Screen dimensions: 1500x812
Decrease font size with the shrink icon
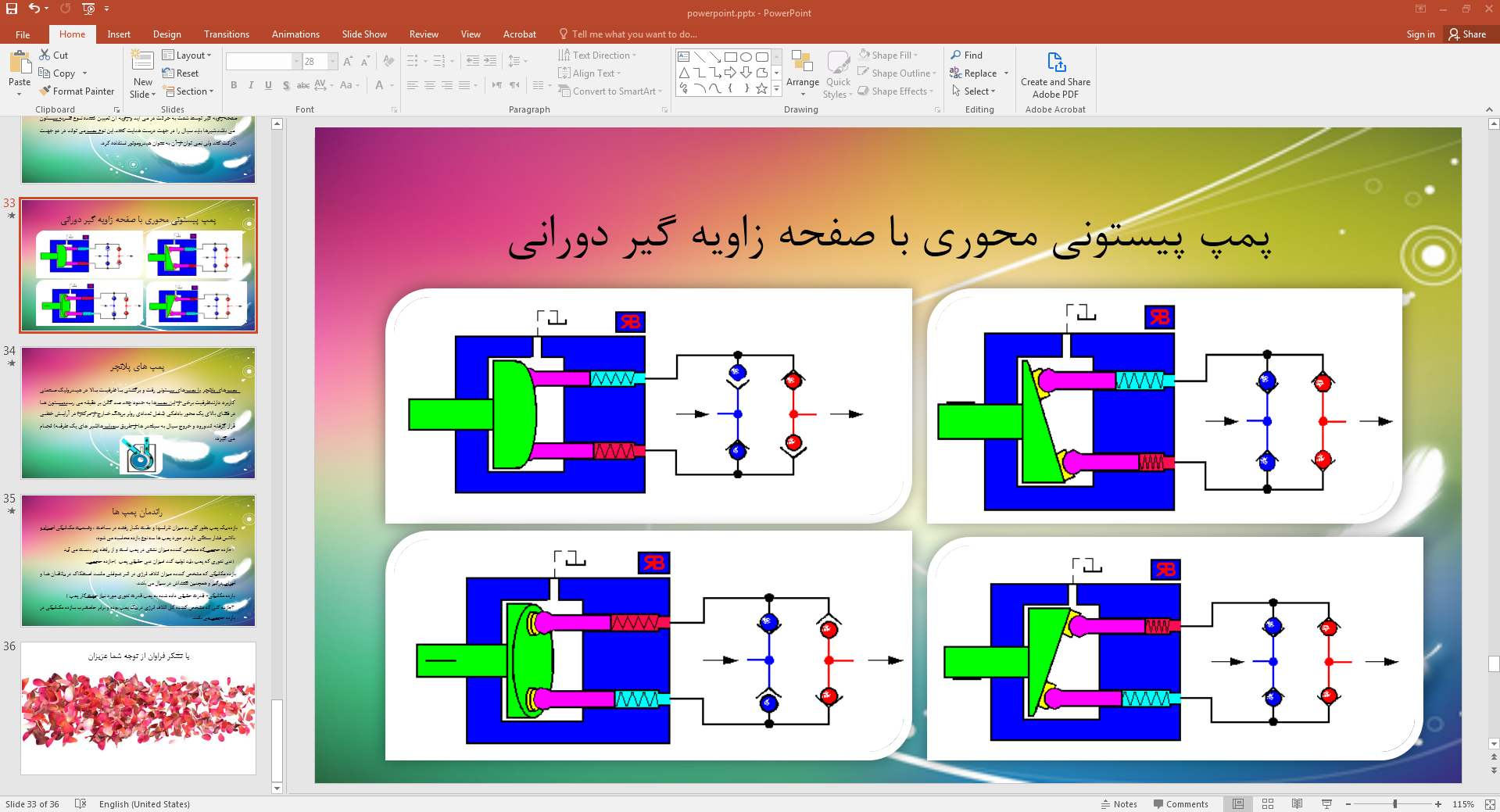tap(364, 62)
